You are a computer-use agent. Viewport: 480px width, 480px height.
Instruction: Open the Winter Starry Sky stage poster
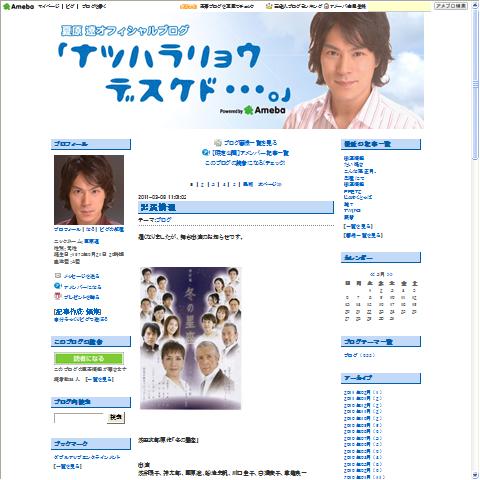190,338
